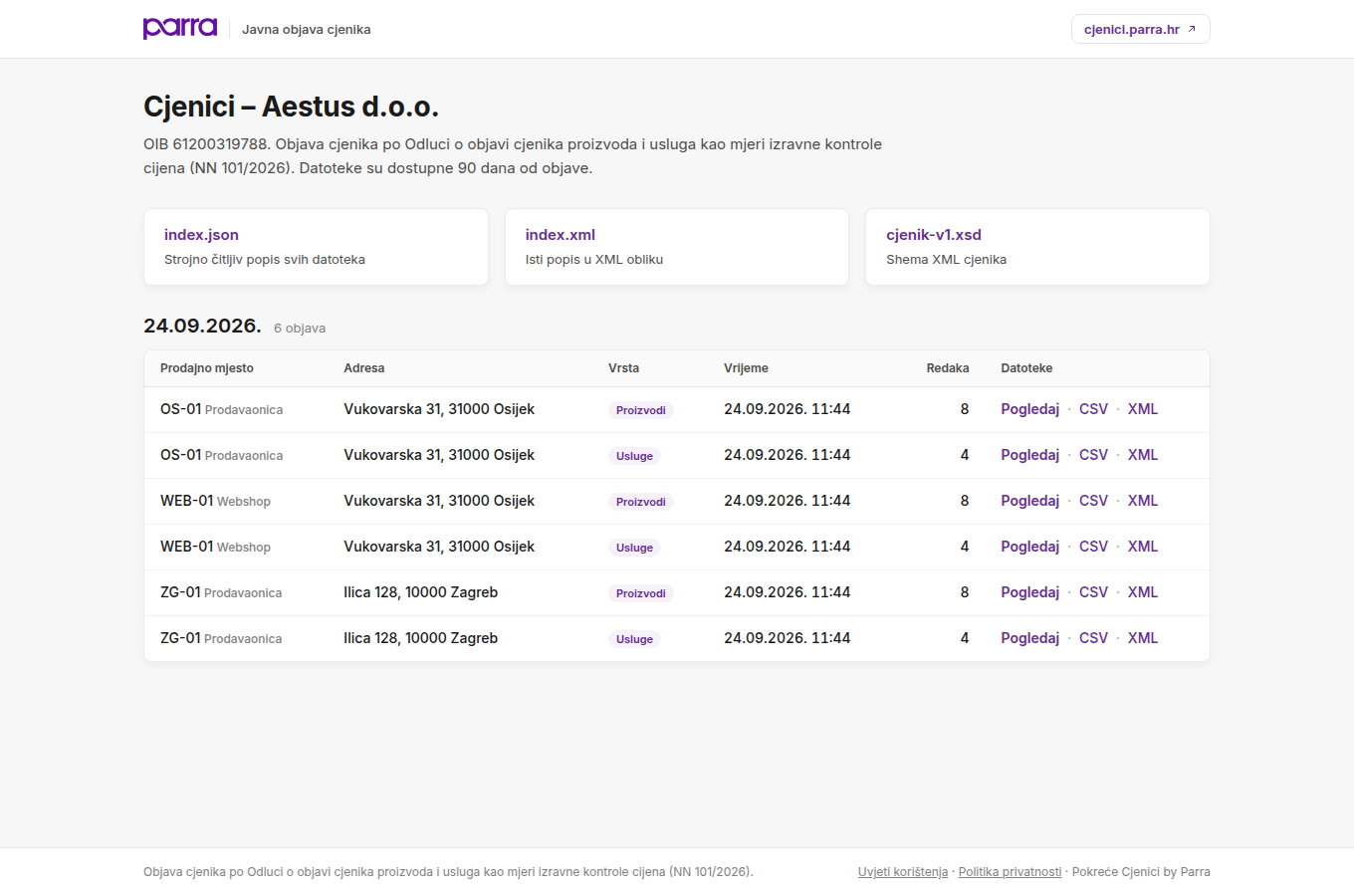Click 'ZG-01 Prodavaonica' in the Usluge row

221,638
